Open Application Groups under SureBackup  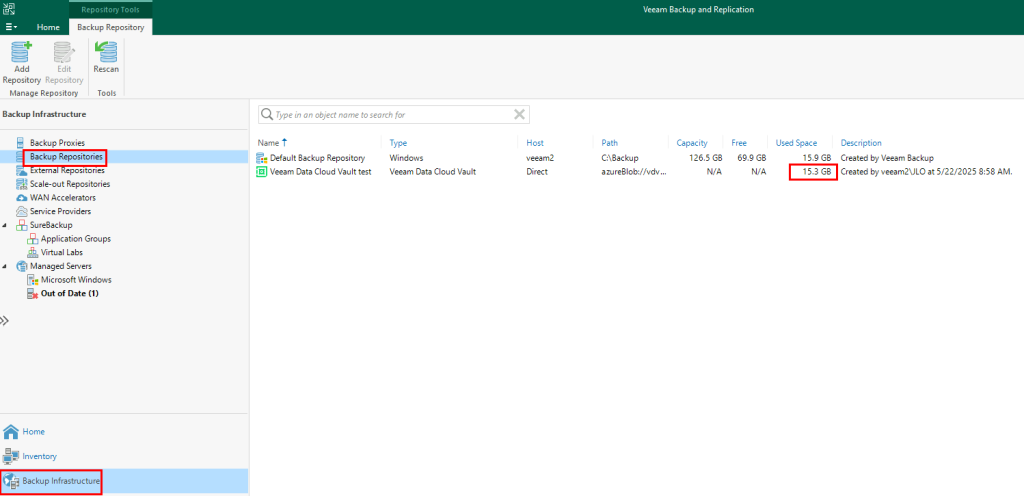point(76,239)
